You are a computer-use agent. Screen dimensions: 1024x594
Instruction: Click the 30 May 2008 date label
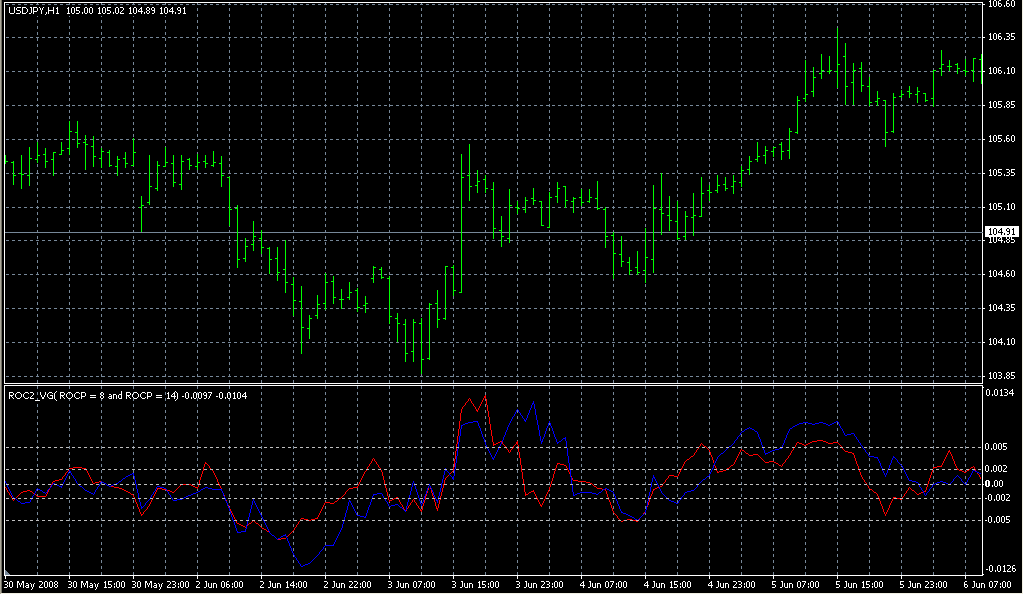coord(31,584)
